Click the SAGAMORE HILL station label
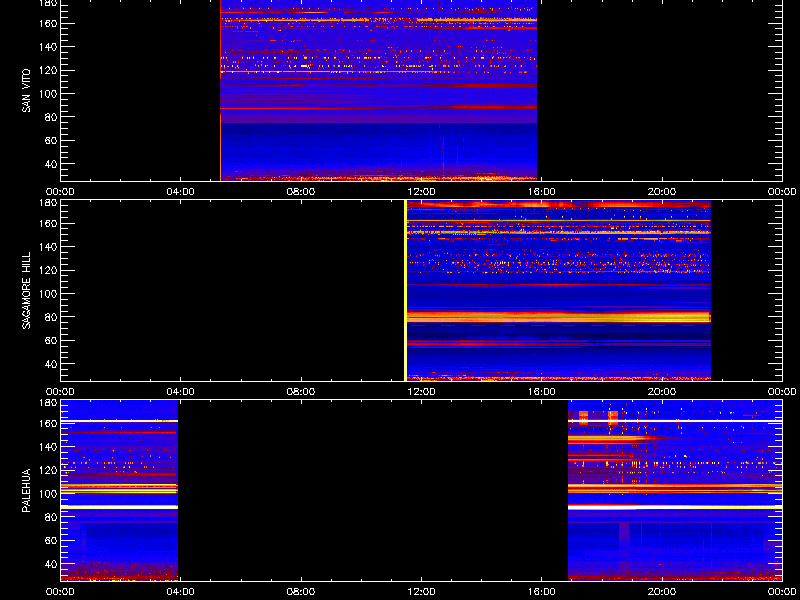The height and width of the screenshot is (600, 800). (x=26, y=290)
